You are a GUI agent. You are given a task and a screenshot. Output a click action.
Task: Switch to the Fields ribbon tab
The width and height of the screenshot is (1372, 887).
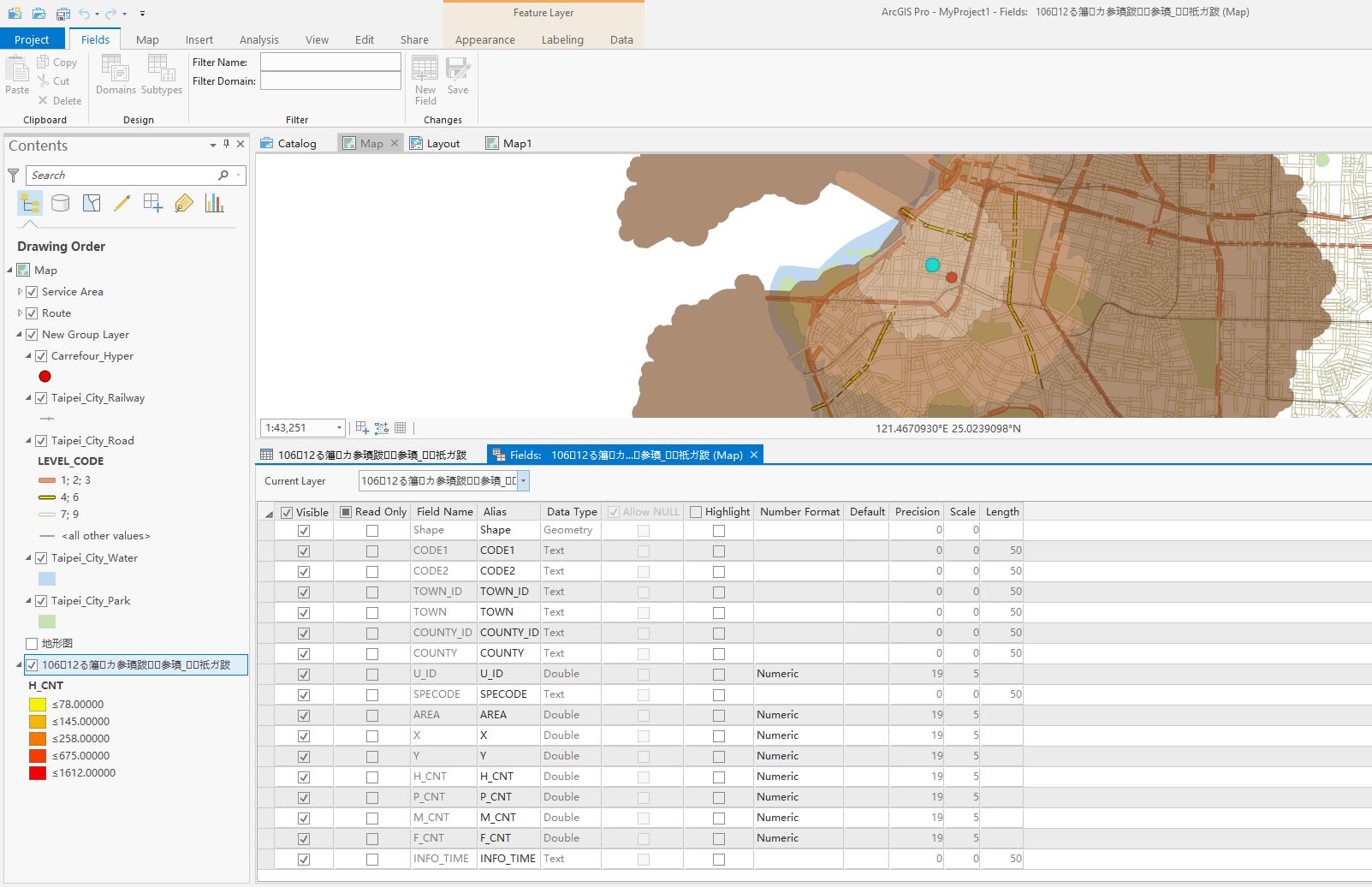tap(95, 39)
